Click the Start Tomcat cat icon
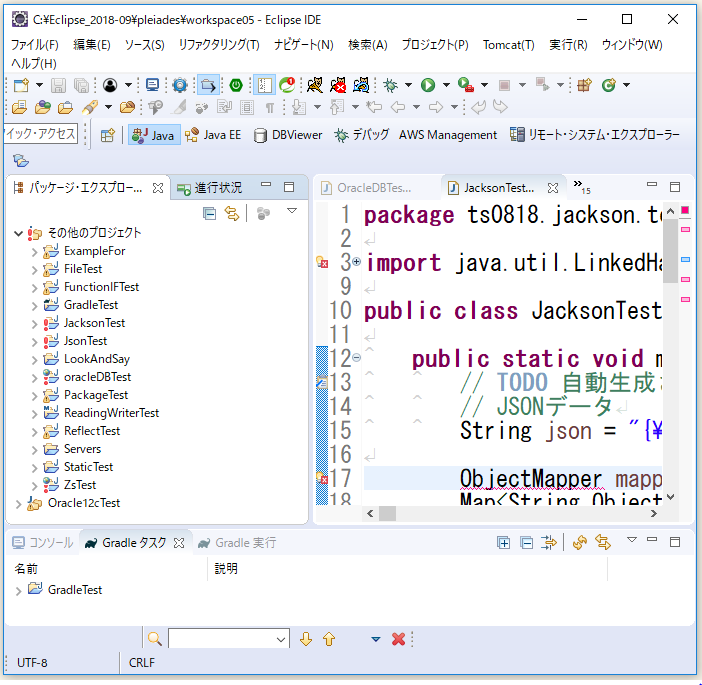This screenshot has width=702, height=685. click(315, 85)
